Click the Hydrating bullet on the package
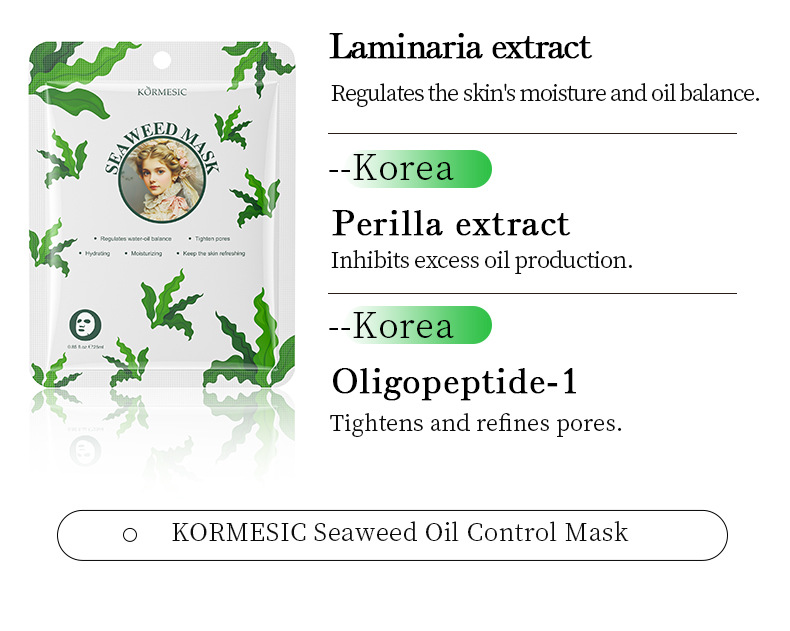 pos(97,254)
